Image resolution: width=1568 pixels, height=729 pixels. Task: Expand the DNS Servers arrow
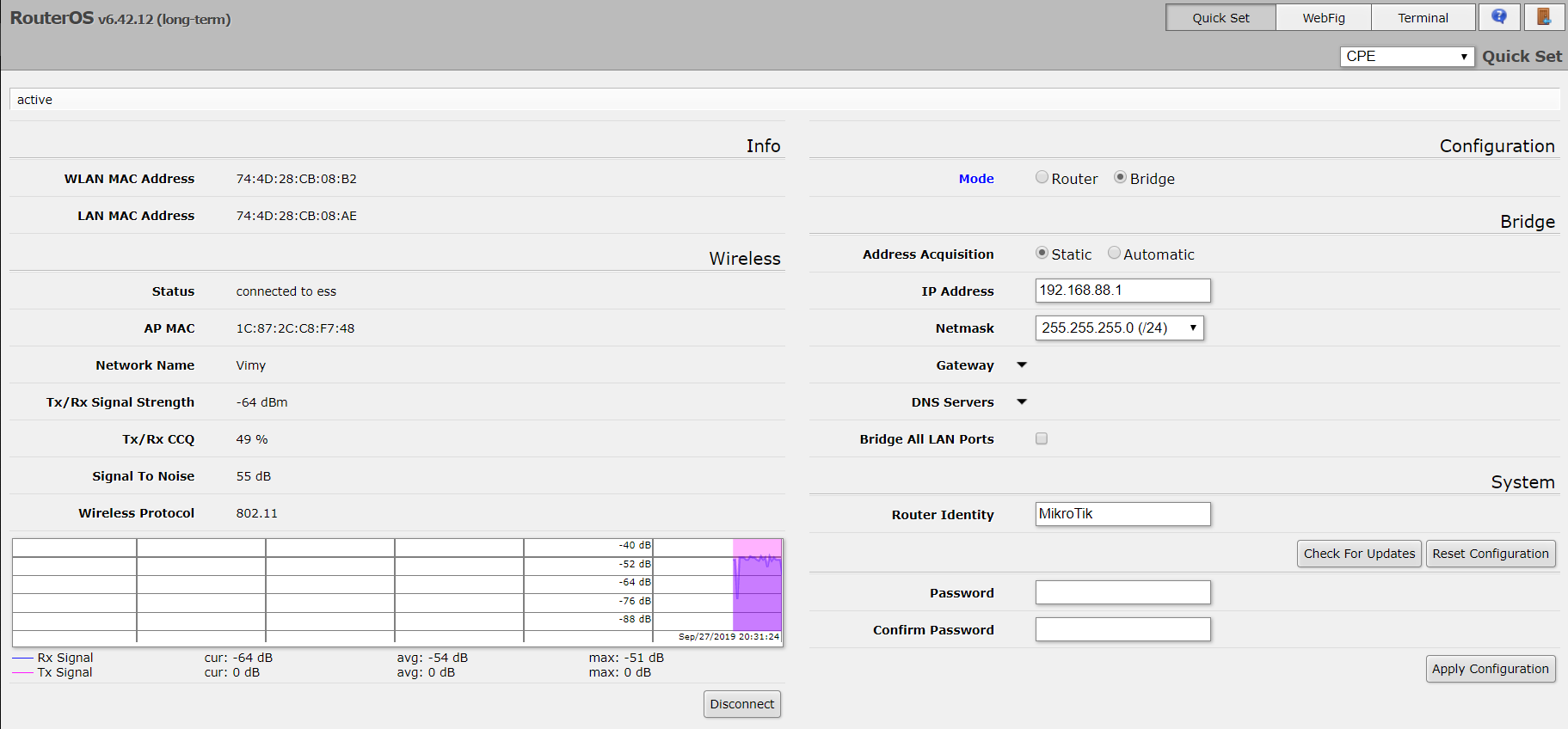[1022, 402]
